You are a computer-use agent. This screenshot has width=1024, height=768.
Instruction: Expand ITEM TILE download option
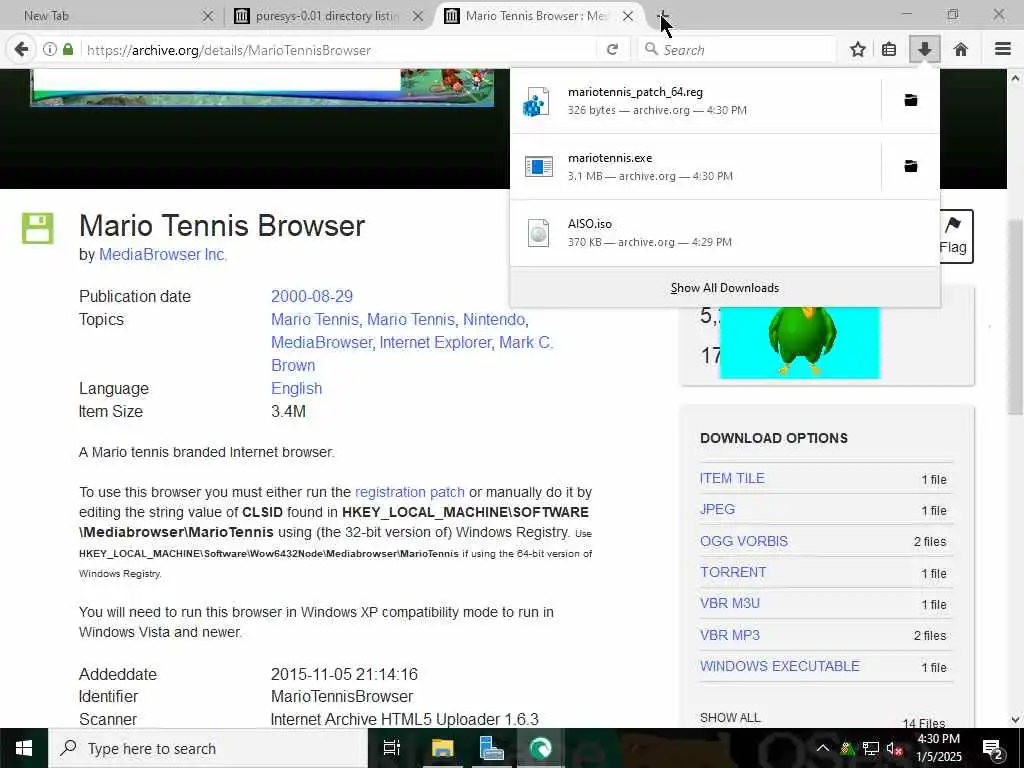pos(732,478)
